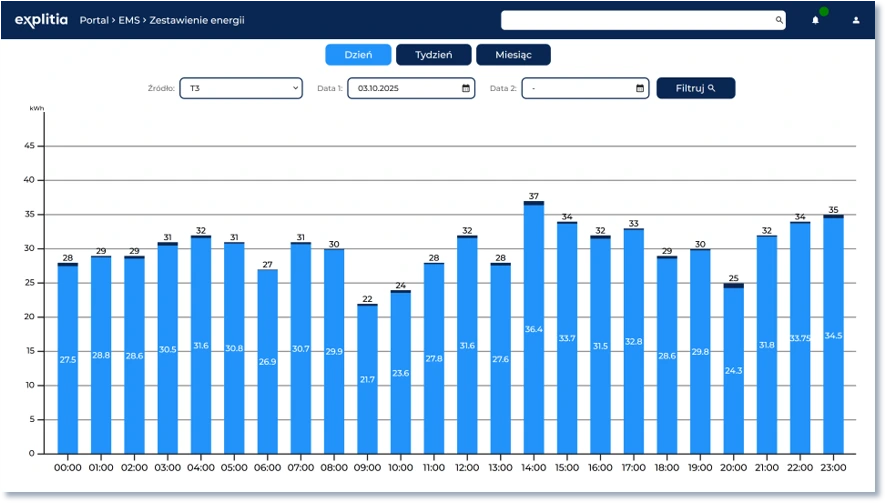Go to EMS in breadcrumb
The image size is (886, 503).
click(x=130, y=20)
